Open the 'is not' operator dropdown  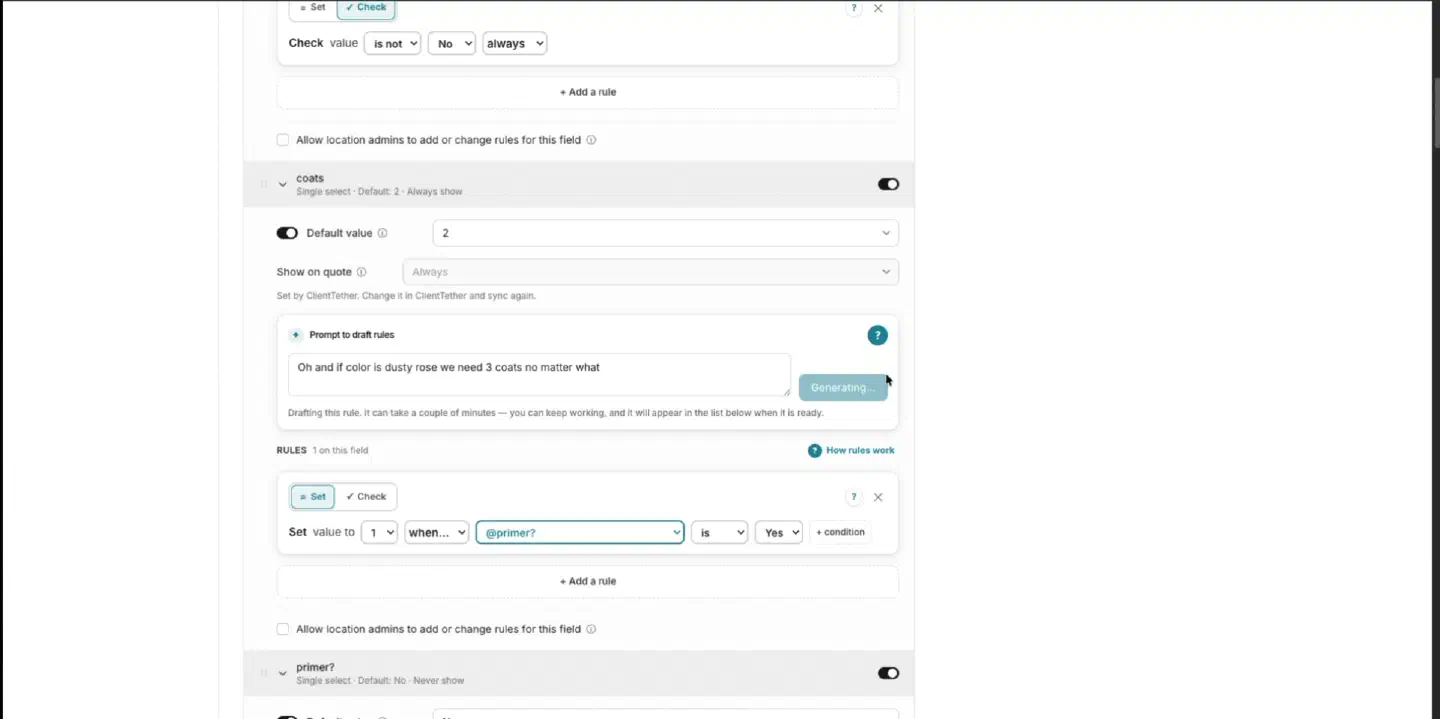click(x=392, y=43)
